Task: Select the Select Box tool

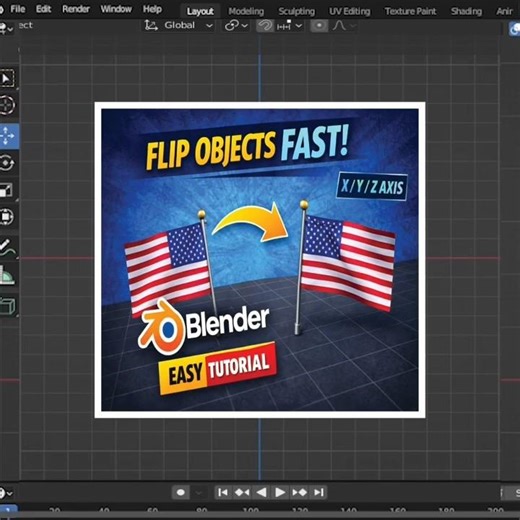Action: click(7, 79)
